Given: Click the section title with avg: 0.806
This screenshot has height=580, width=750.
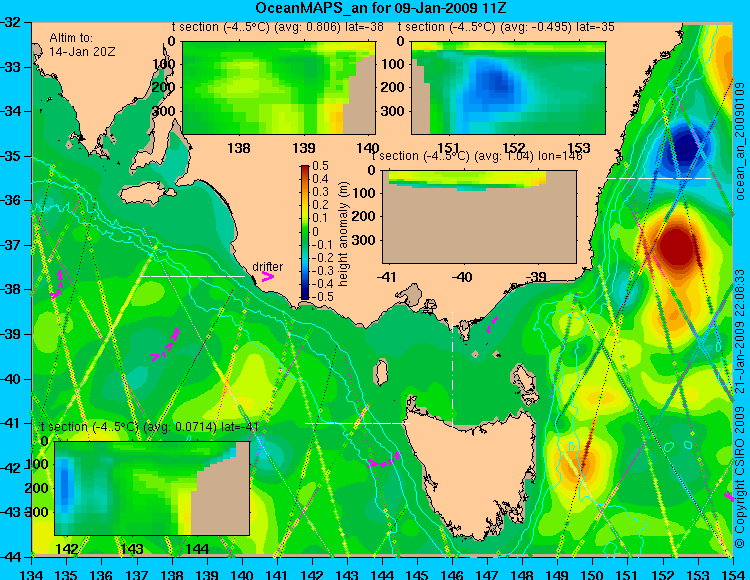Looking at the screenshot, I should pyautogui.click(x=278, y=27).
